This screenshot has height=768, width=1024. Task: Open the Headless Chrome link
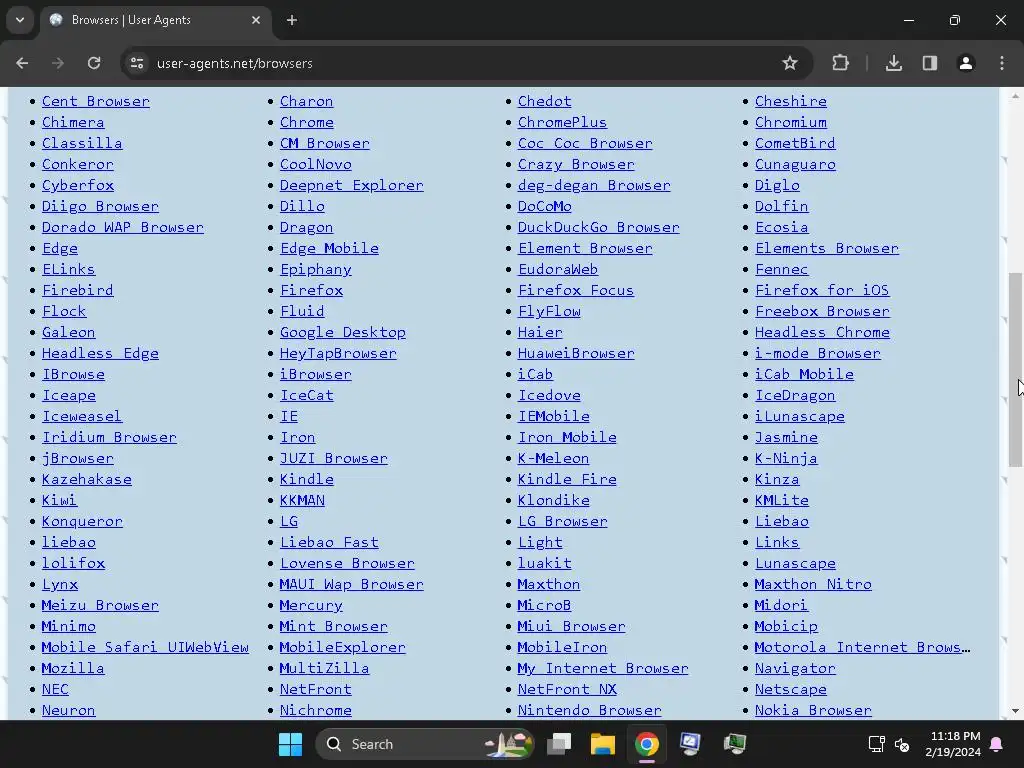[822, 332]
